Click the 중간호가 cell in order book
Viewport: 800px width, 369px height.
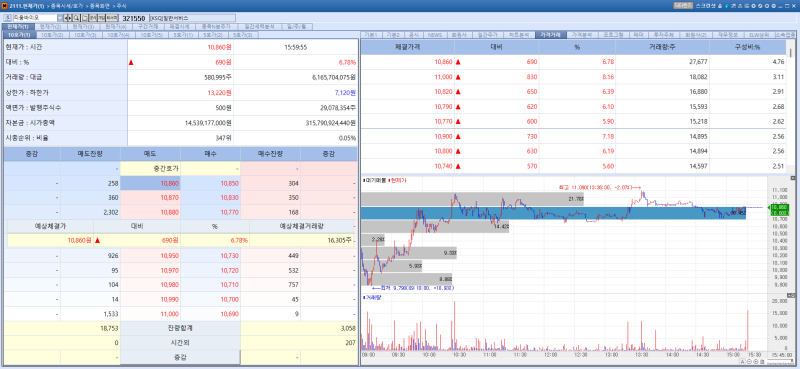(x=151, y=168)
